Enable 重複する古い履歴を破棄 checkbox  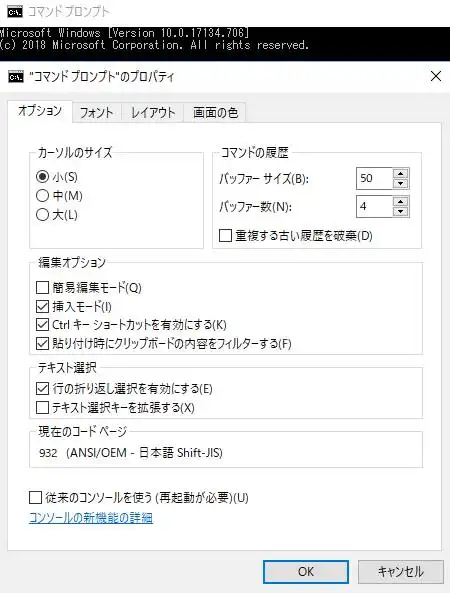(225, 236)
